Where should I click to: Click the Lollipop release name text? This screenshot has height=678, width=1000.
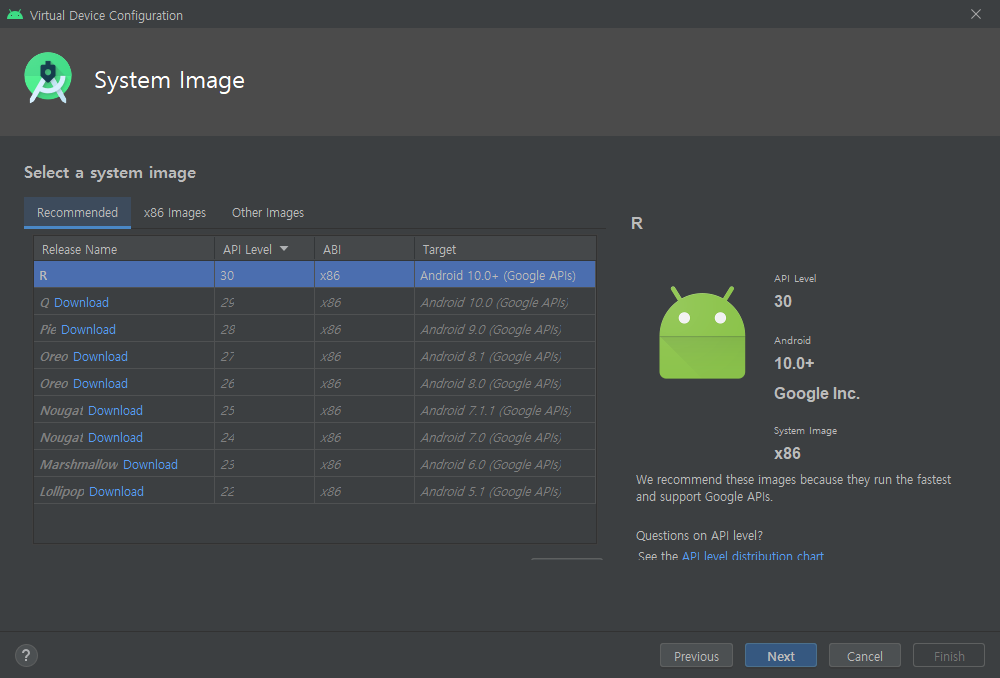(x=62, y=492)
